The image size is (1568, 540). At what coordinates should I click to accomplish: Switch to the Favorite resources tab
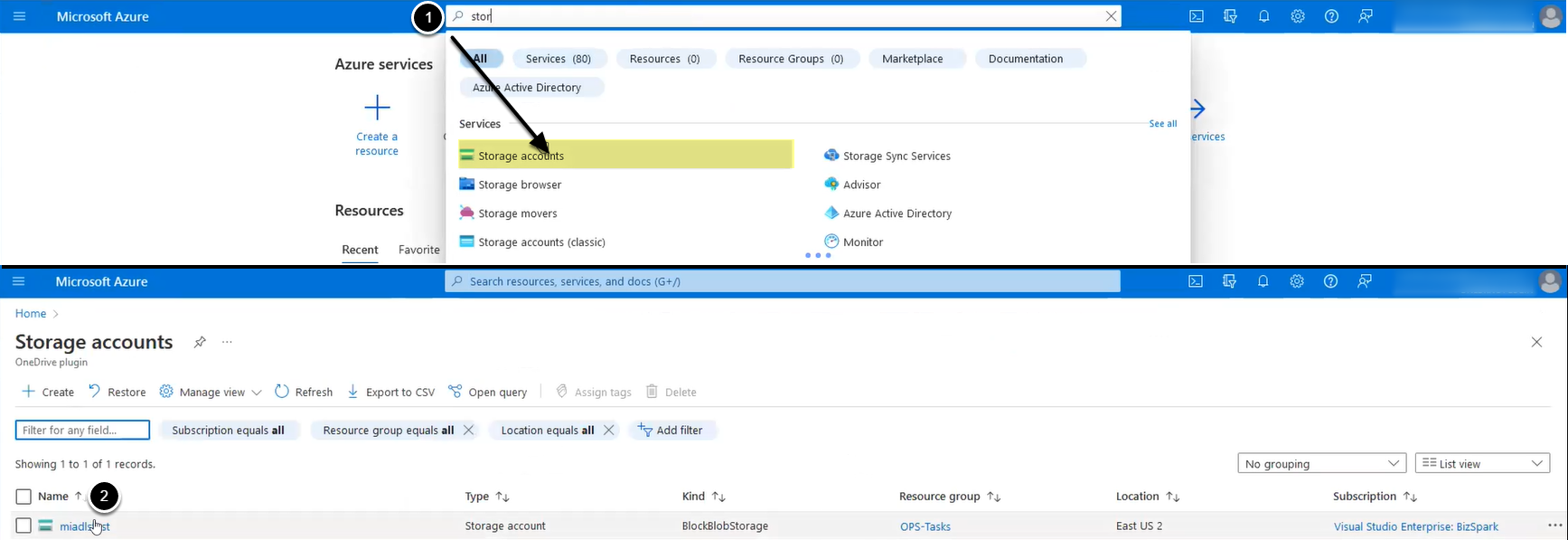pyautogui.click(x=419, y=250)
